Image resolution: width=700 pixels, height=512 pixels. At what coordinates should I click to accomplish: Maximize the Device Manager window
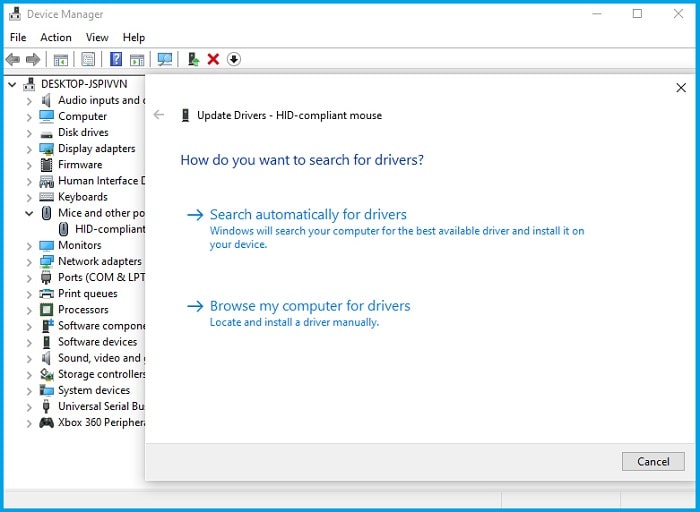(x=638, y=14)
